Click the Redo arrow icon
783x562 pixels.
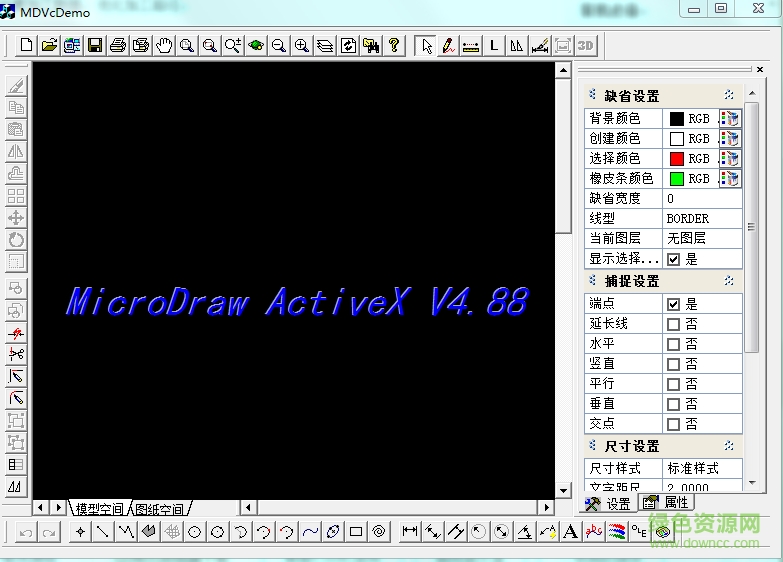49,532
